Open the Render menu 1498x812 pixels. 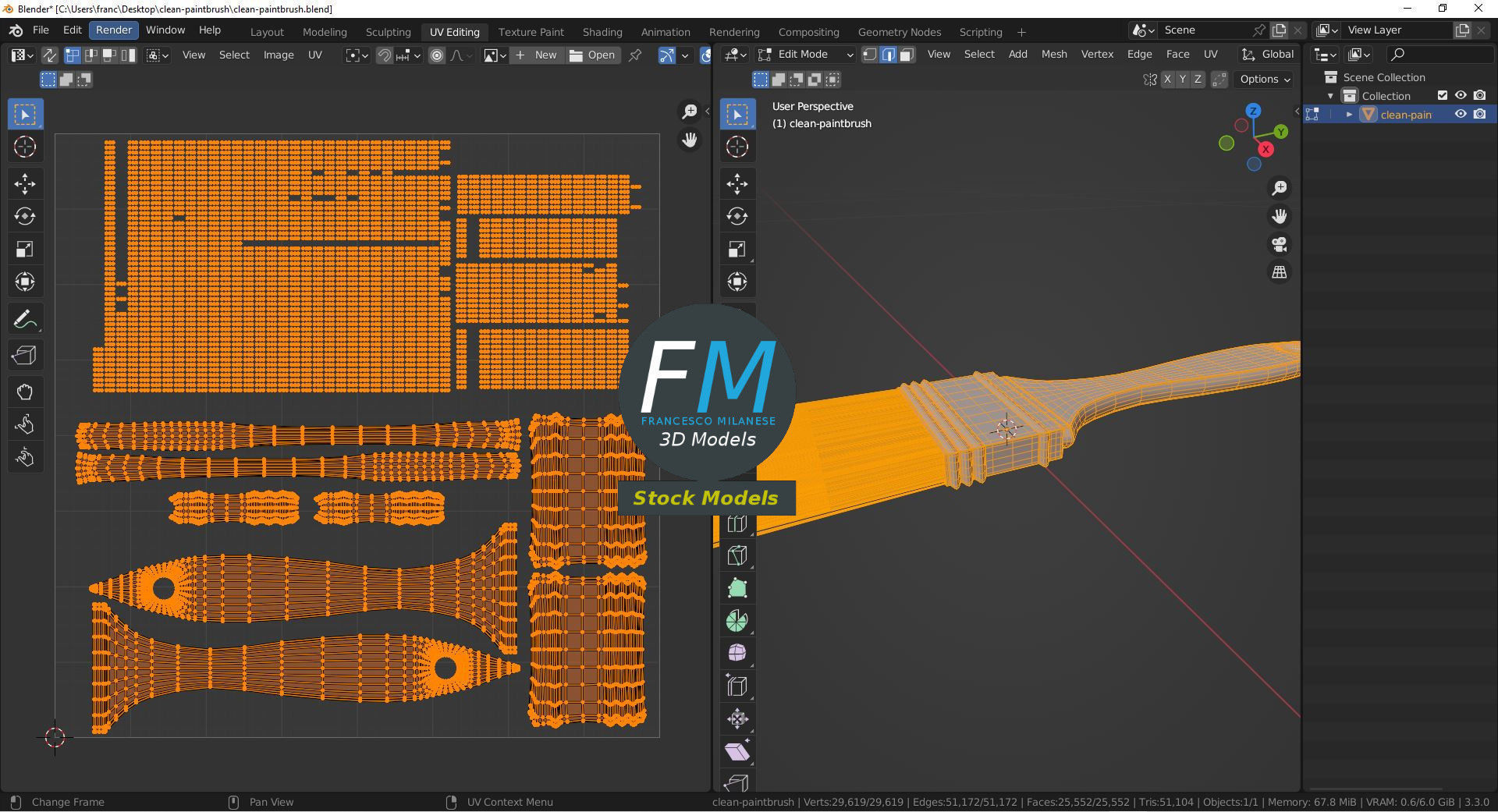114,30
